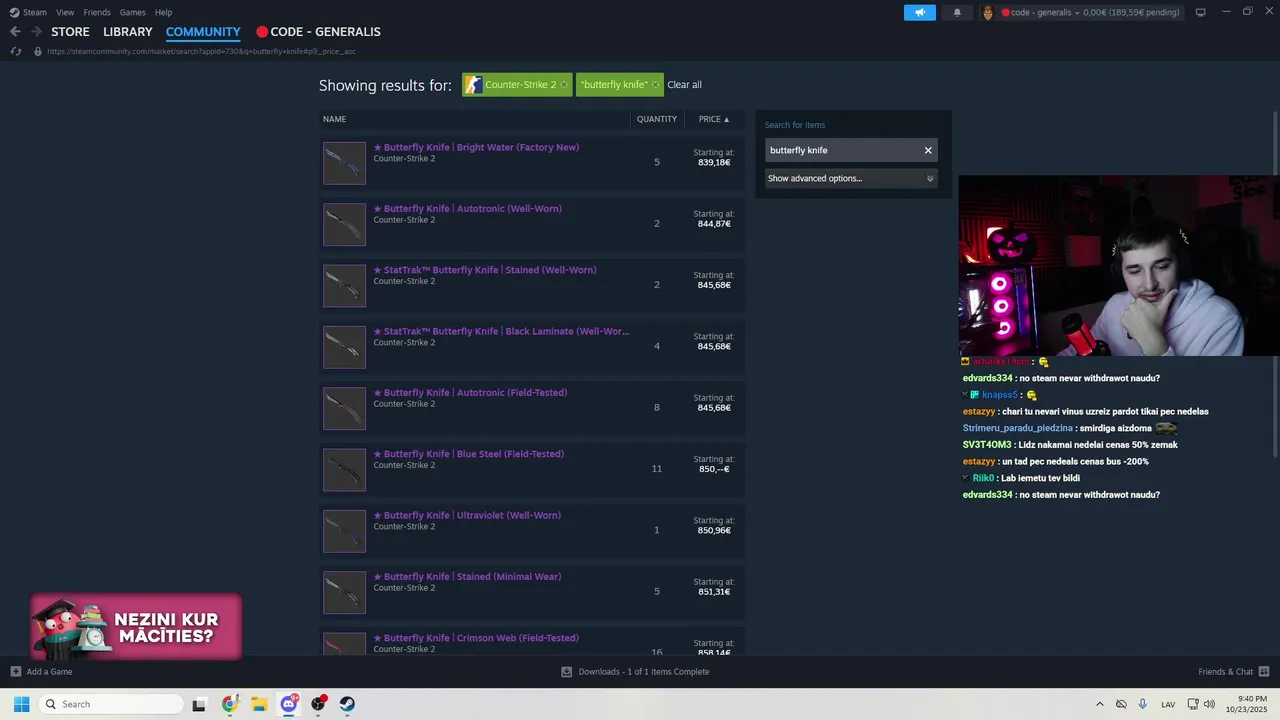The width and height of the screenshot is (1280, 720).
Task: Switch the LAV keyboard language
Action: (1168, 705)
